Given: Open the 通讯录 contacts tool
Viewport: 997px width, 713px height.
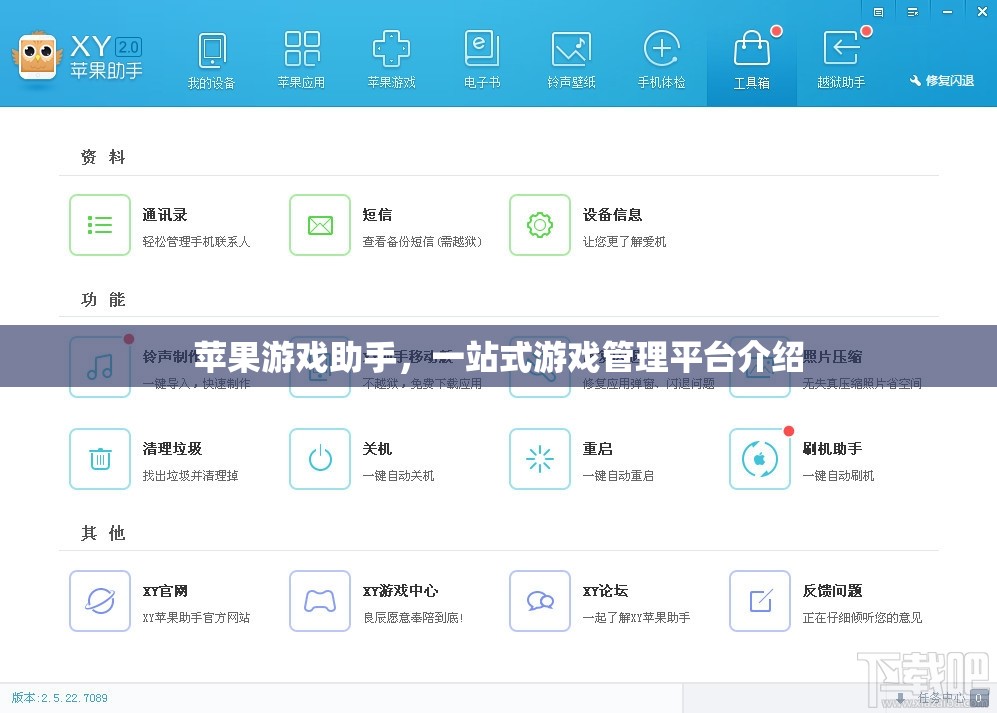Looking at the screenshot, I should point(100,225).
